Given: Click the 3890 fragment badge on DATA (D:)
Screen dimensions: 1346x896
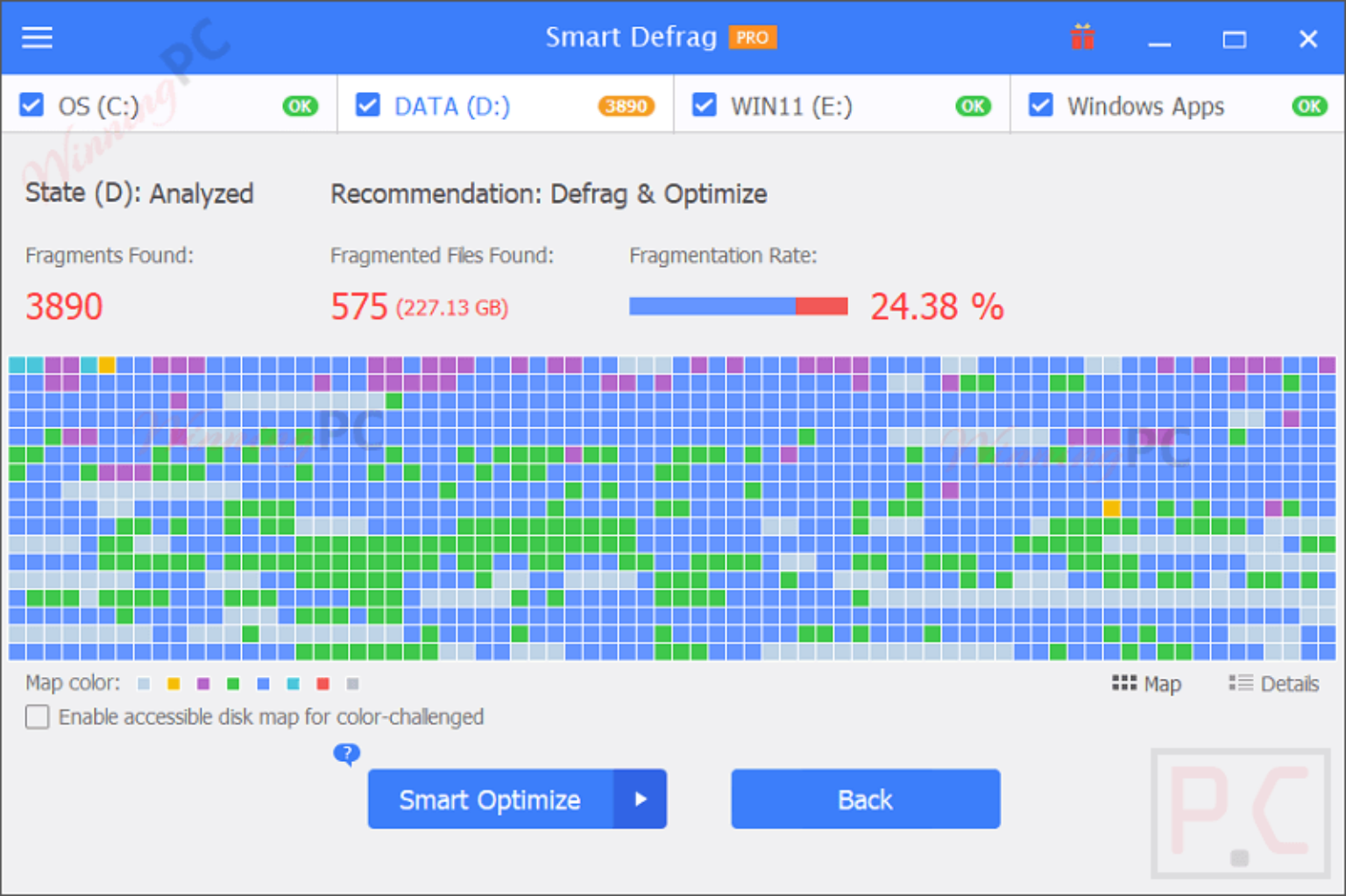Looking at the screenshot, I should pos(626,106).
